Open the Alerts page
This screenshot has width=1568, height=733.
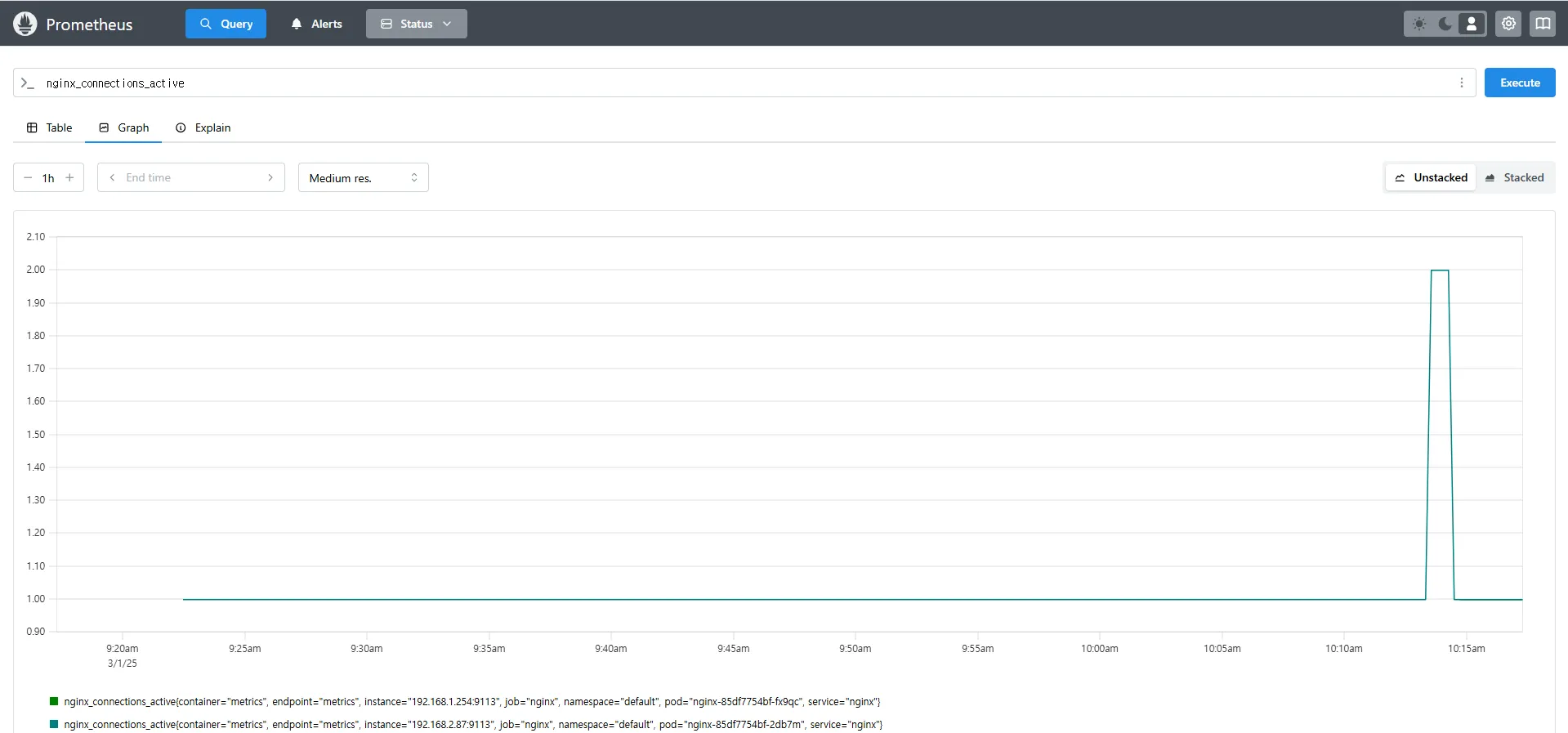[x=316, y=24]
